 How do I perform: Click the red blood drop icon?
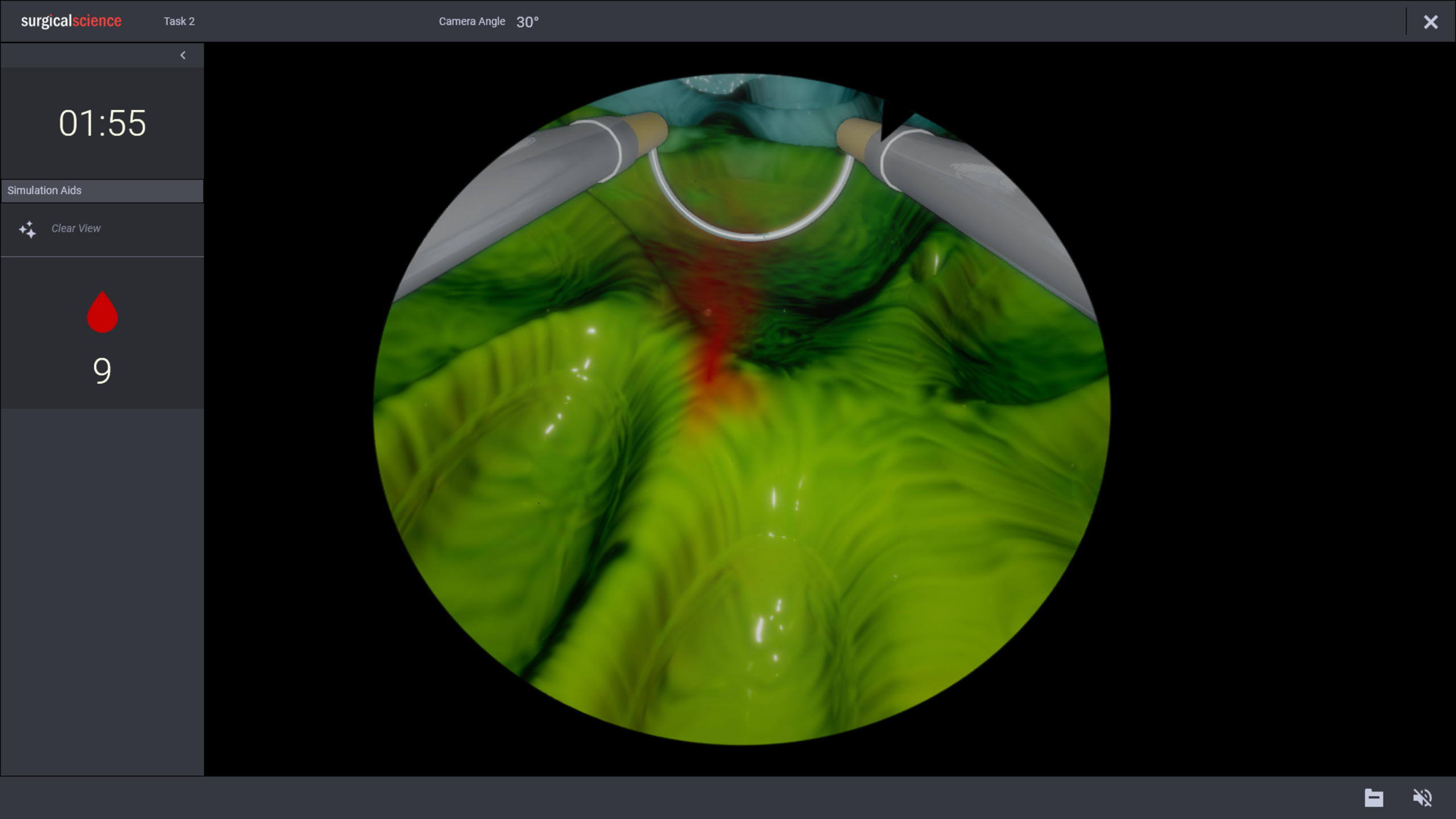pos(102,313)
